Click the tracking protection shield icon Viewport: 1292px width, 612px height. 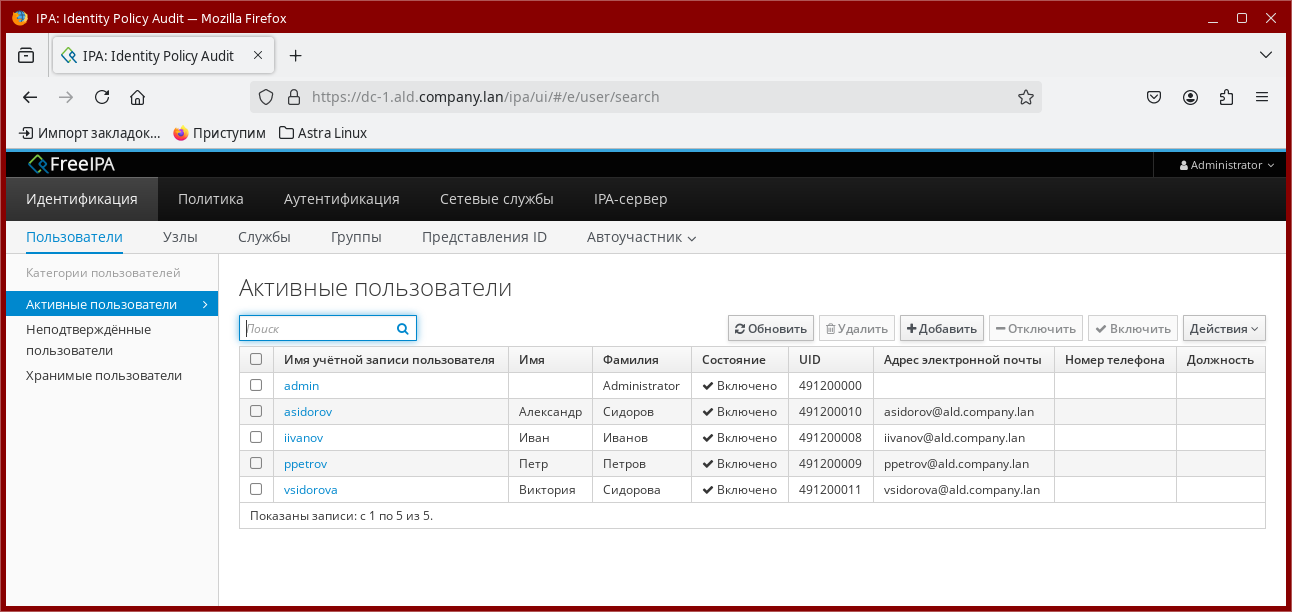click(x=266, y=97)
